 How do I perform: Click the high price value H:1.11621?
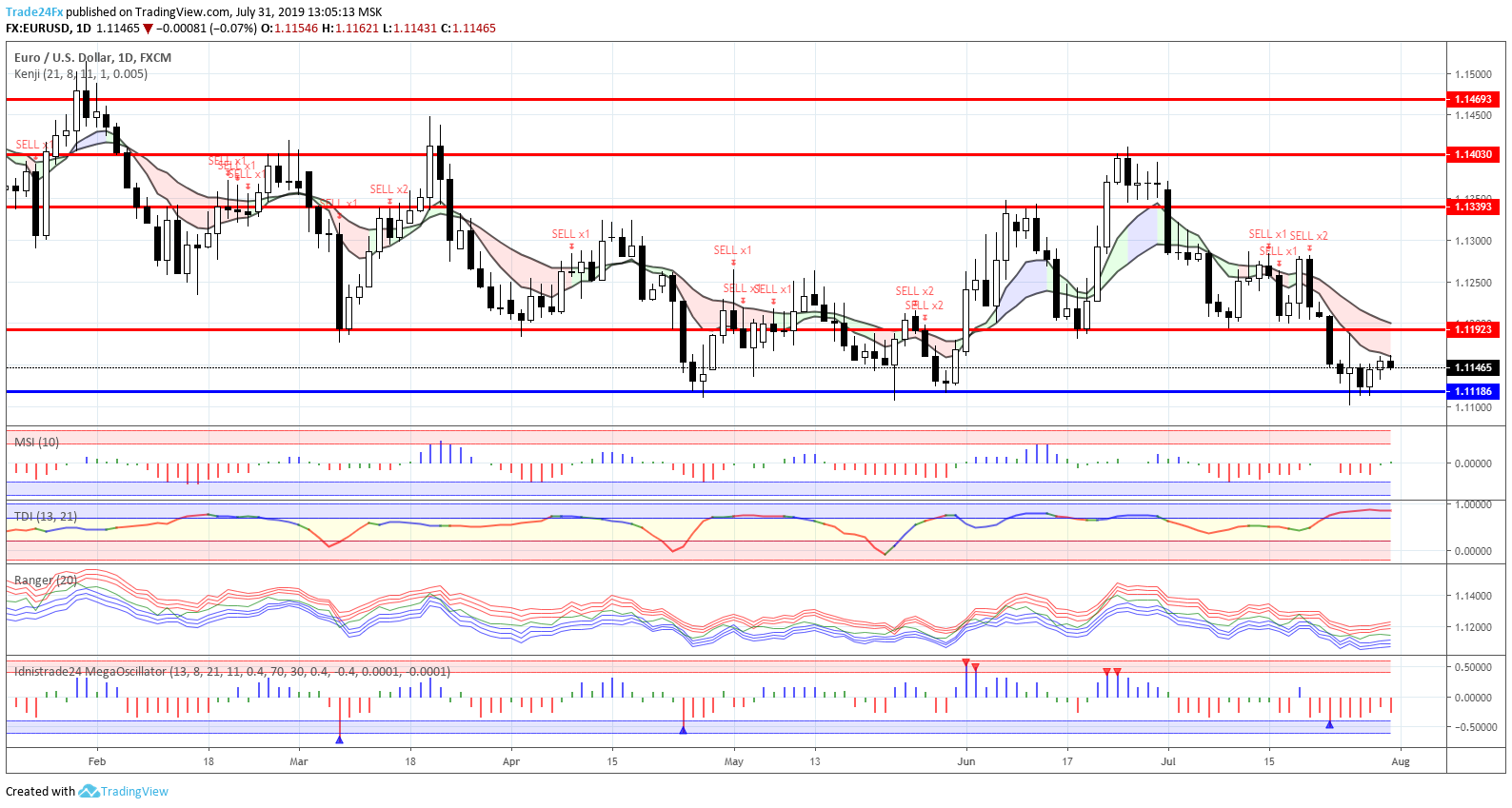[350, 29]
